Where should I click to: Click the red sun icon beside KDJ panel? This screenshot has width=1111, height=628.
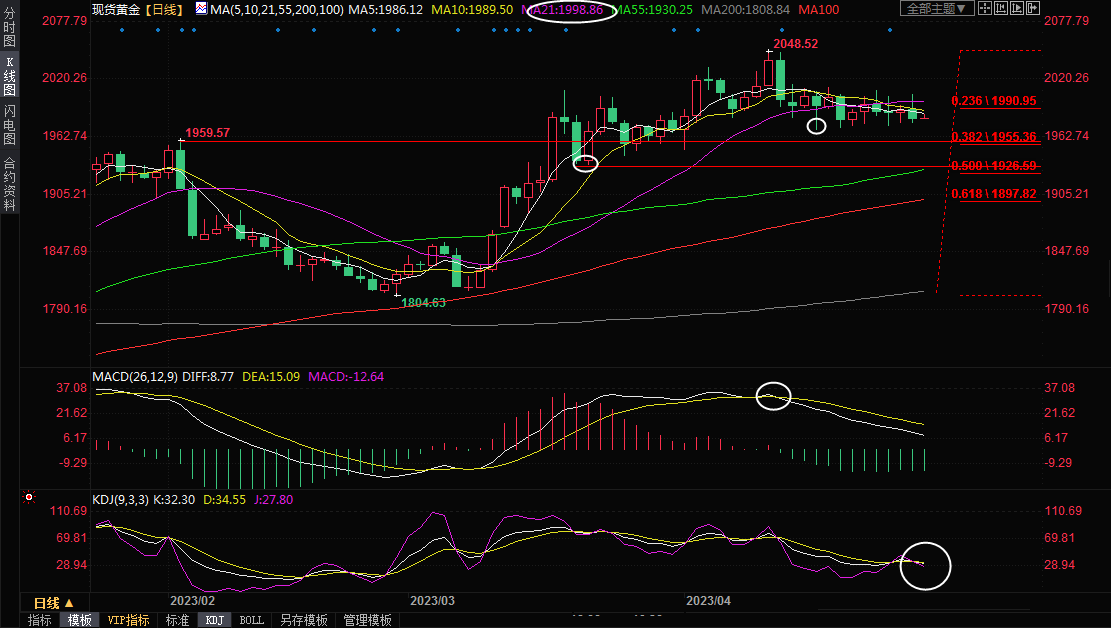point(29,497)
